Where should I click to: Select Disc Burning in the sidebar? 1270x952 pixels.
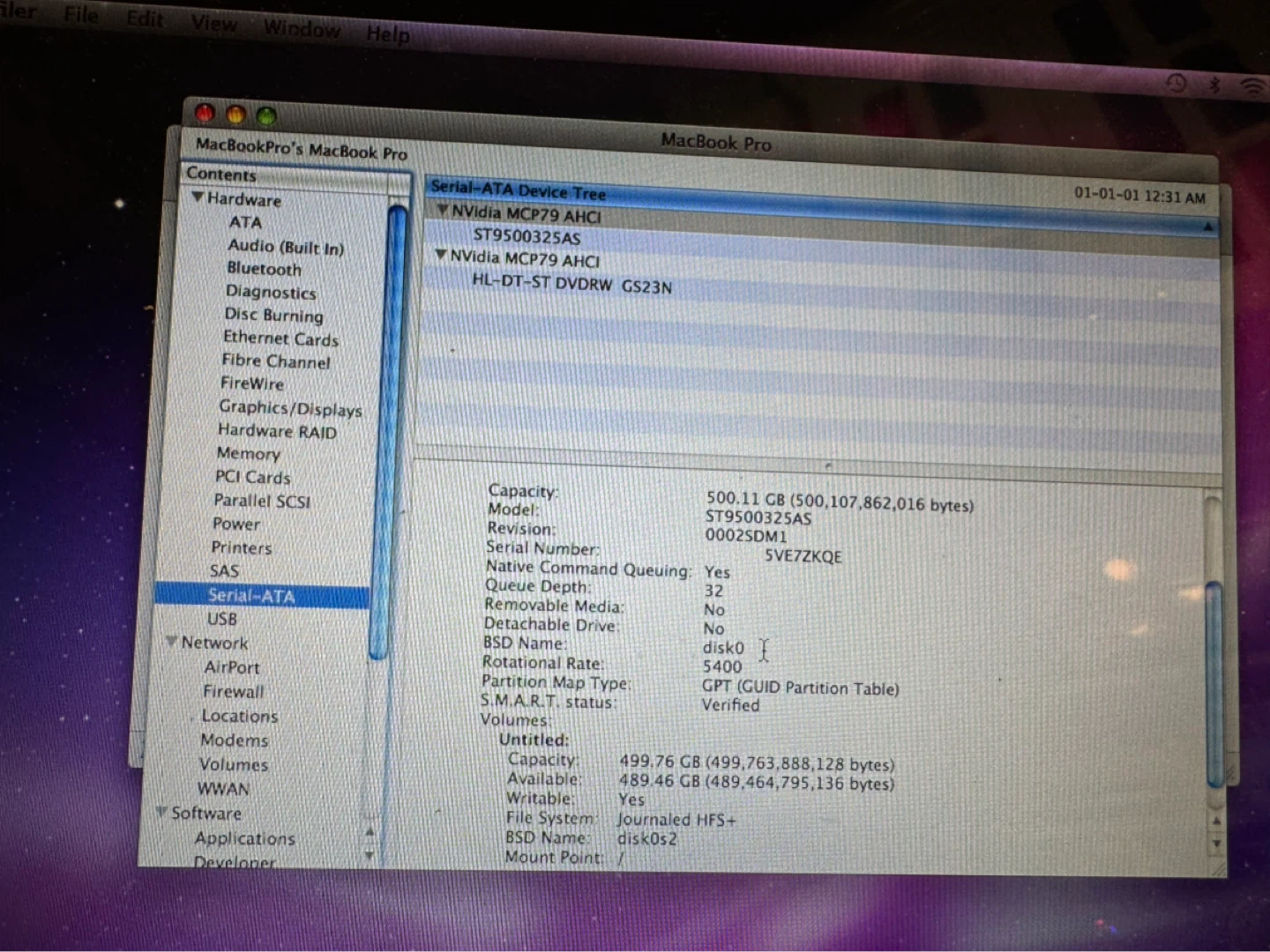coord(273,315)
